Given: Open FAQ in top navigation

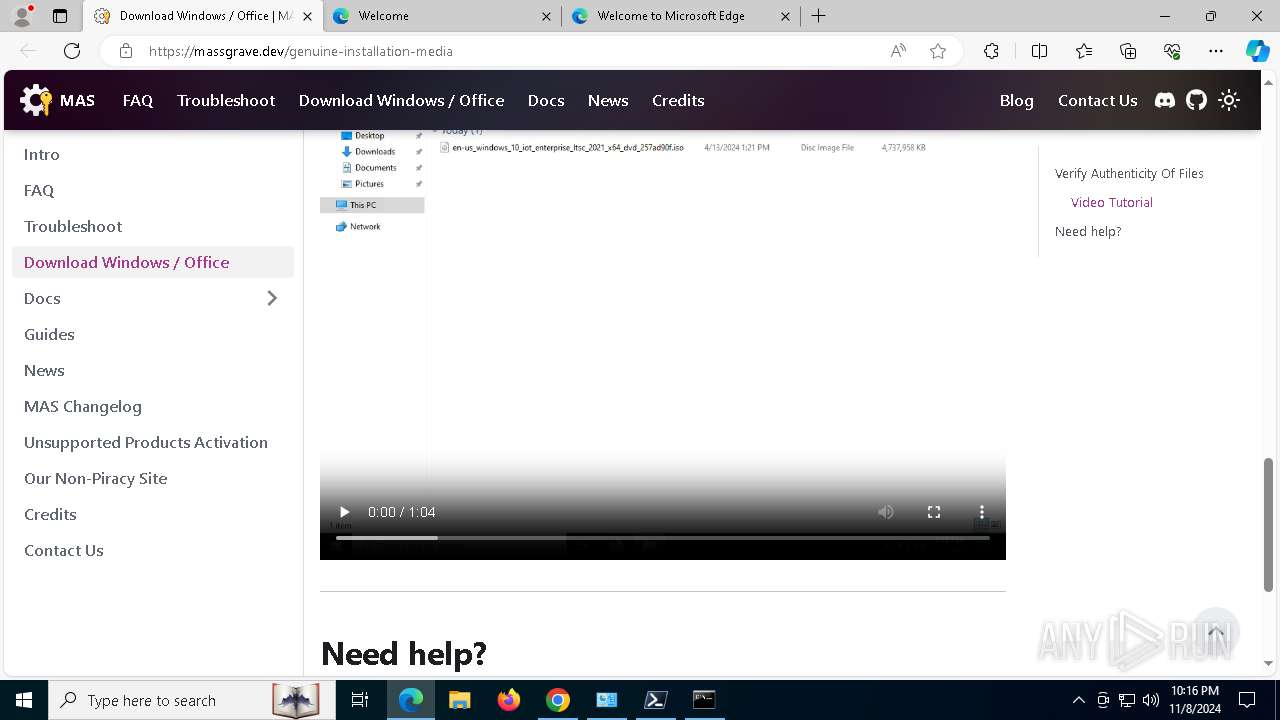Looking at the screenshot, I should coord(138,100).
